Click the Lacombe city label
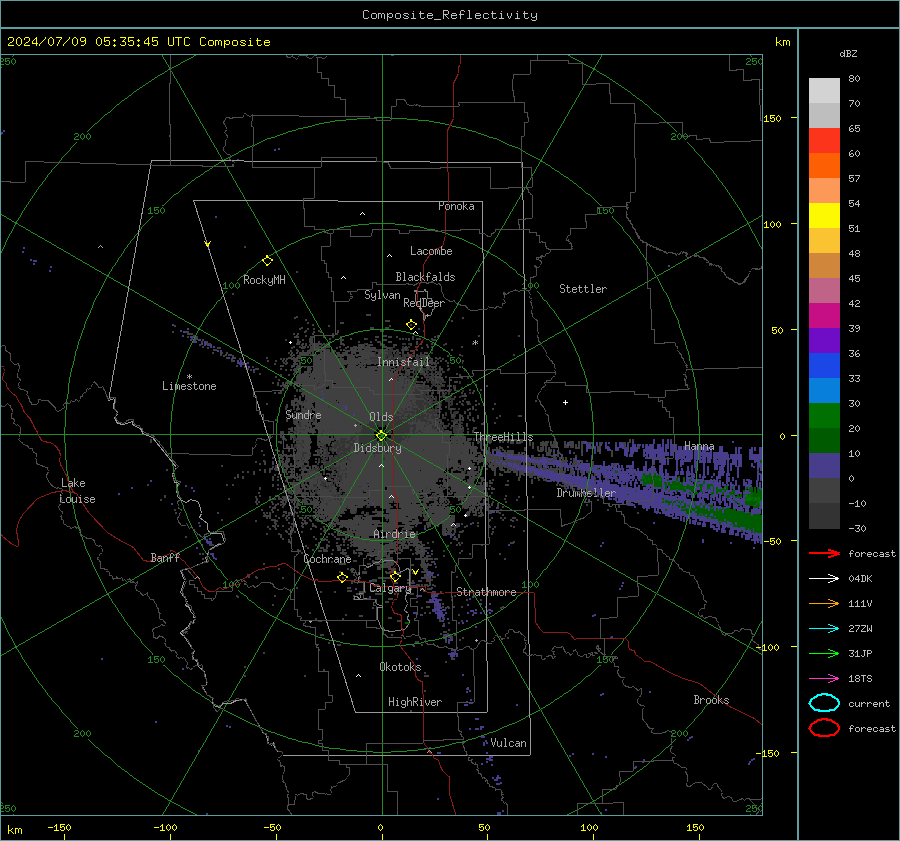 tap(431, 251)
